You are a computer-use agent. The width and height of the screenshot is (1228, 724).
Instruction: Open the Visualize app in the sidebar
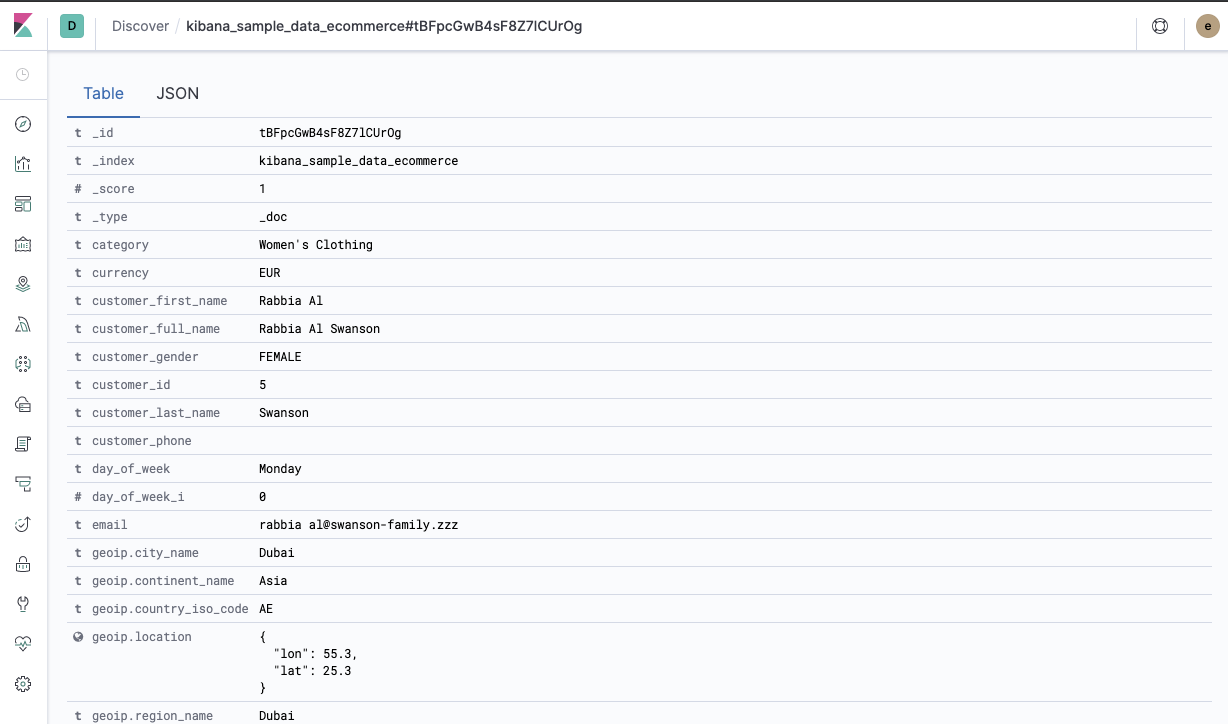click(23, 164)
